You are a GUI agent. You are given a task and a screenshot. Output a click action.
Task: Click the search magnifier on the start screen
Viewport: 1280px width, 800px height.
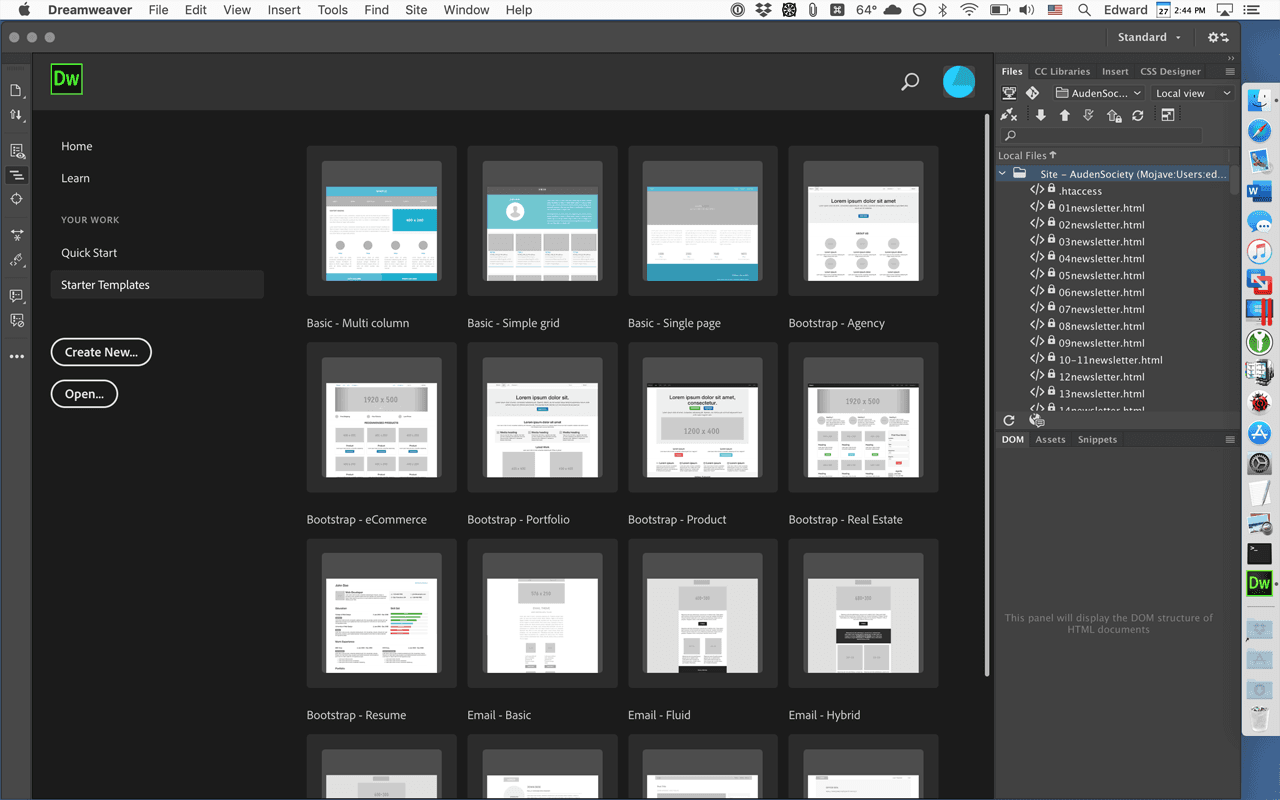coord(910,82)
